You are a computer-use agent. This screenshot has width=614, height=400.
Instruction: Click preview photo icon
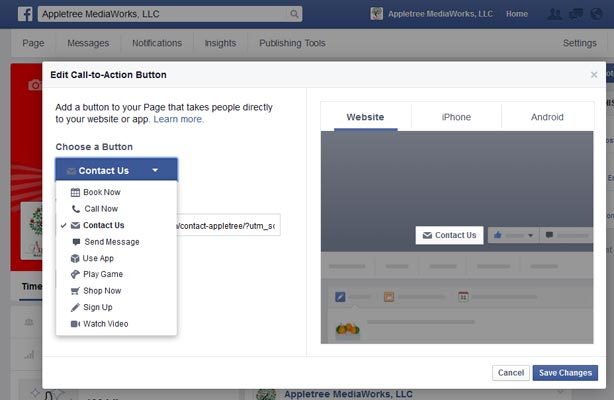389,297
